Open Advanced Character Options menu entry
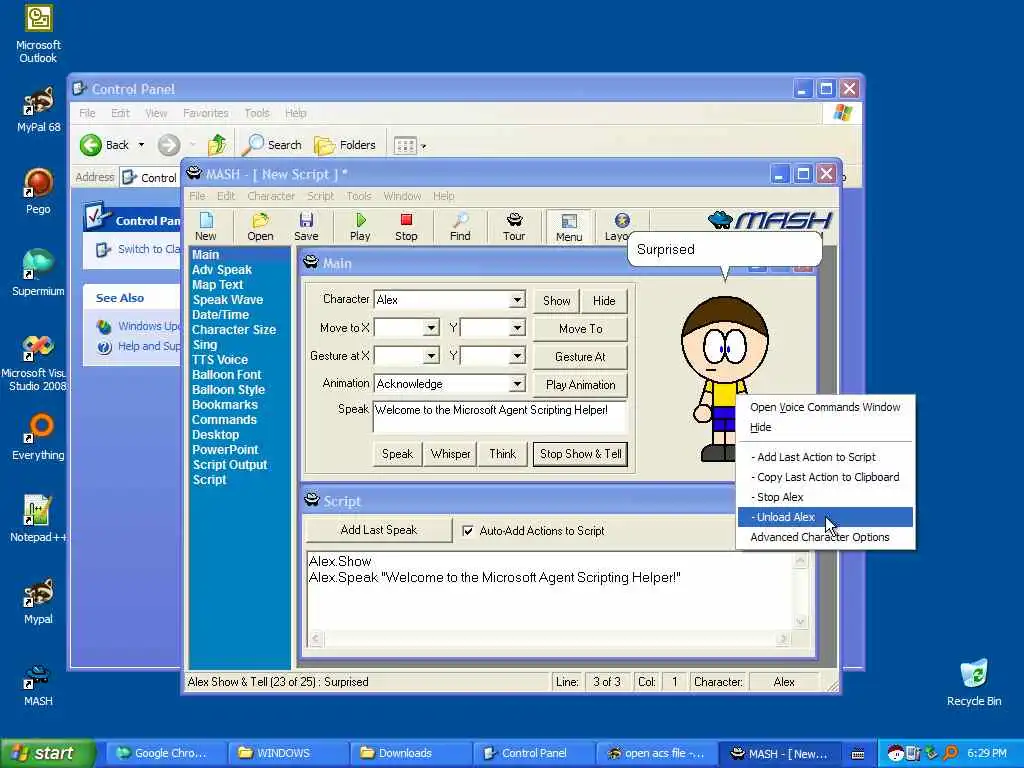Image resolution: width=1024 pixels, height=768 pixels. coord(825,537)
